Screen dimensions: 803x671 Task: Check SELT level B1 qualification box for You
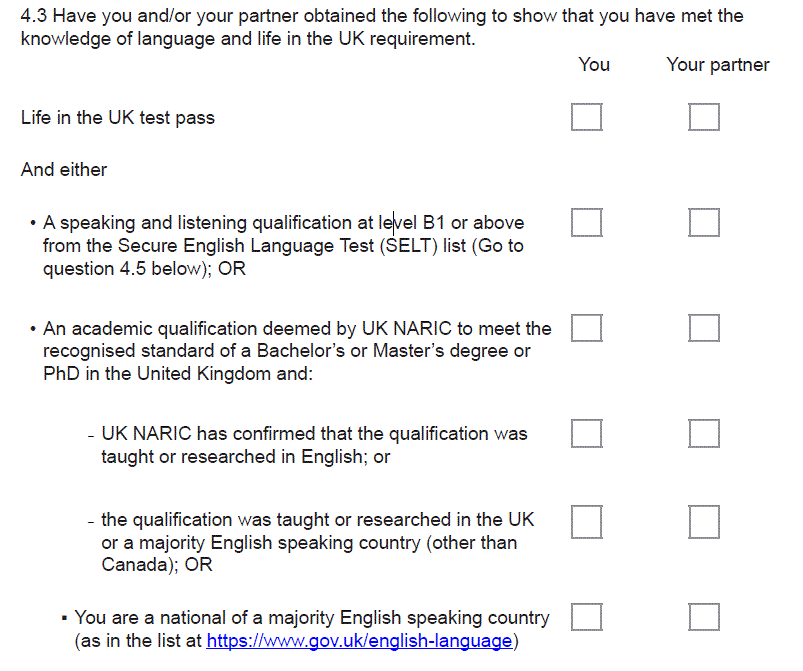pos(587,222)
